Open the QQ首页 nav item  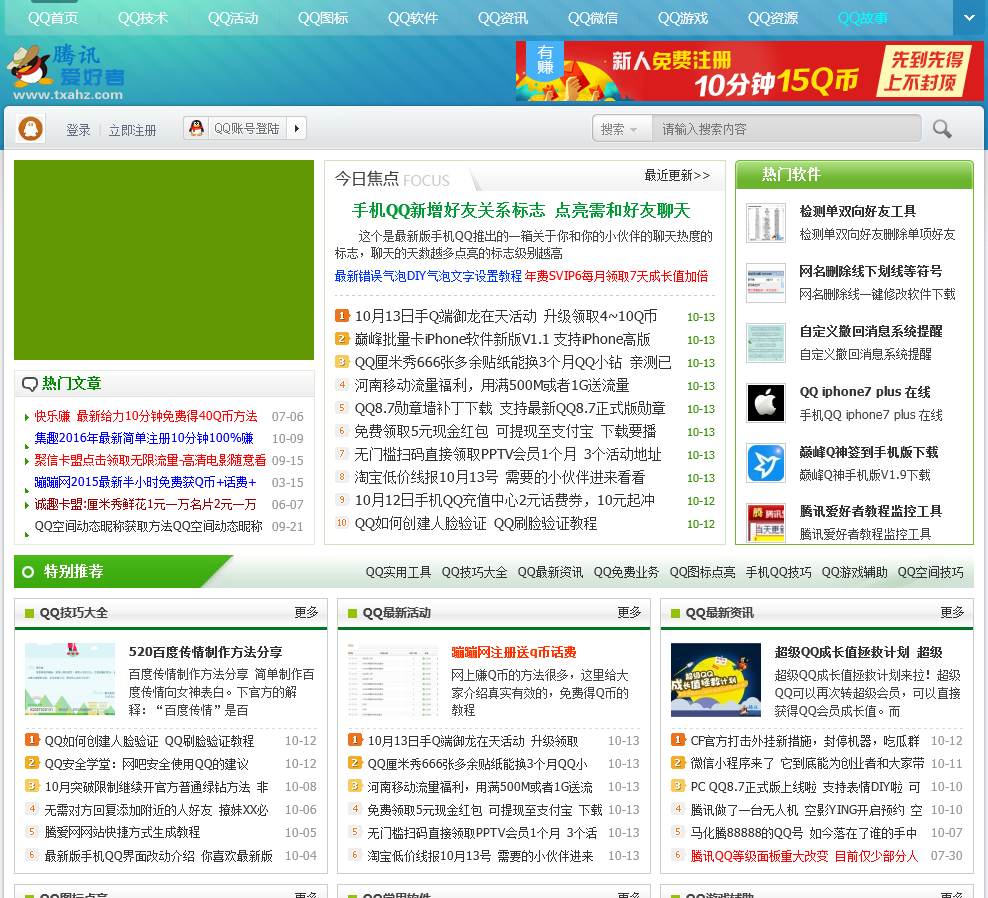[x=53, y=18]
